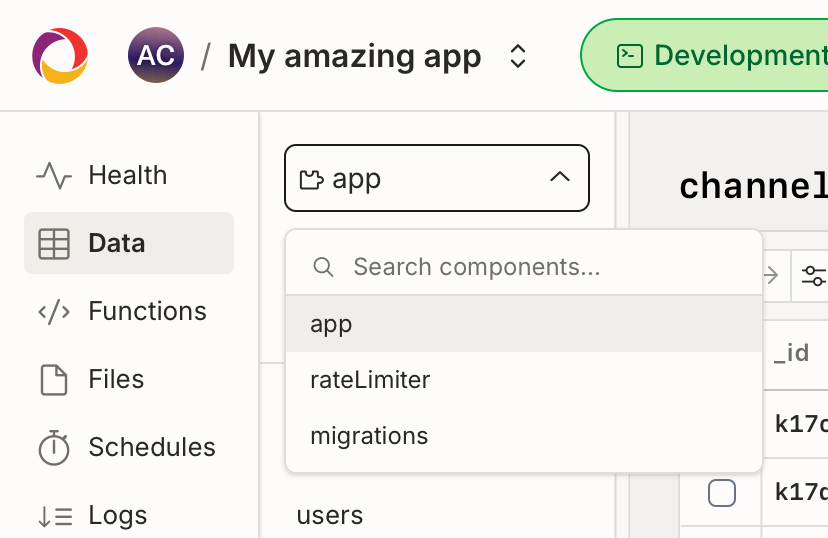Focus the Search components field
The width and height of the screenshot is (828, 538).
524,267
